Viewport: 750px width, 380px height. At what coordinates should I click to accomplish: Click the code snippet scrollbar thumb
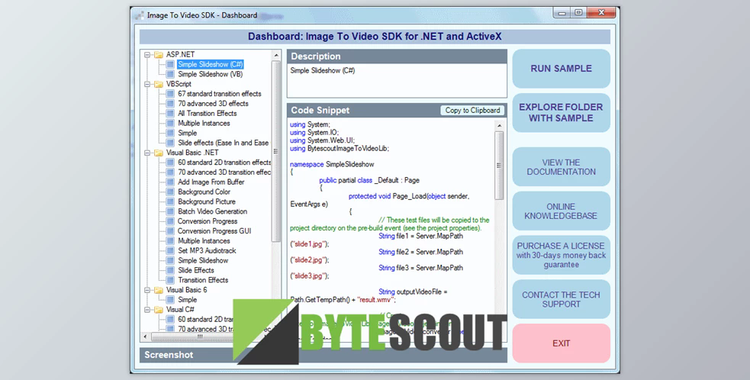pos(499,165)
